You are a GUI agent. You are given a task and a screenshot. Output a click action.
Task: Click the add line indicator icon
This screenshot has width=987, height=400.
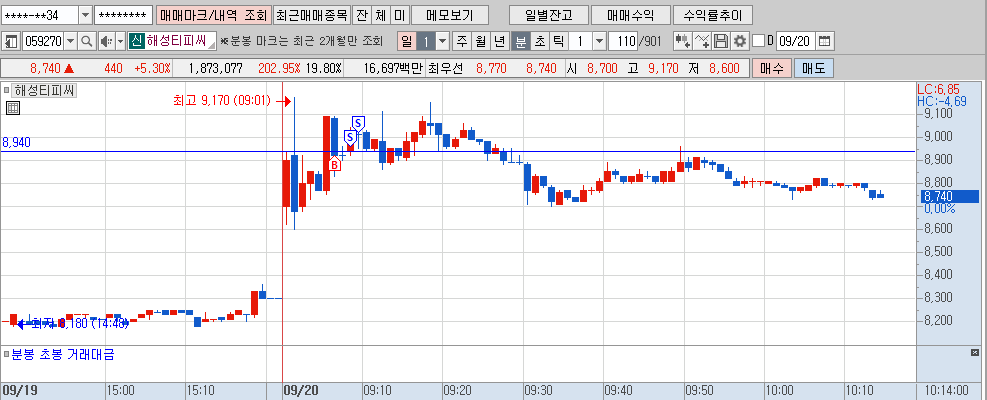(x=702, y=42)
